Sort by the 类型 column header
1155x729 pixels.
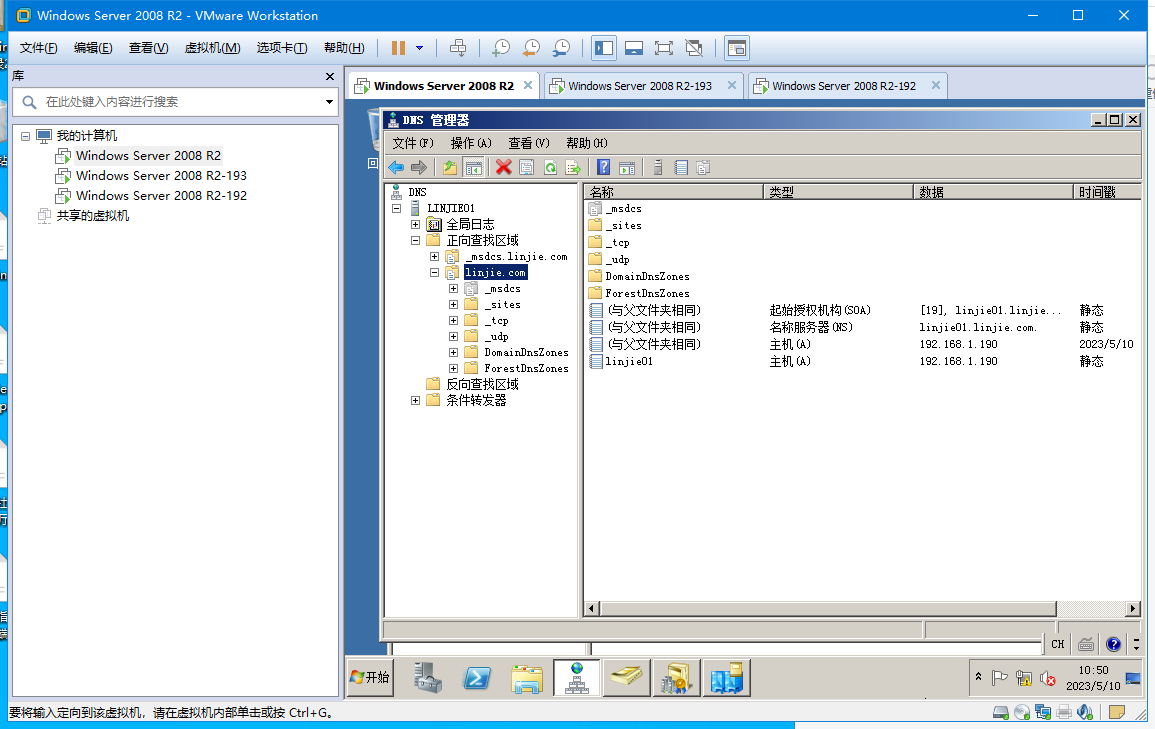pyautogui.click(x=838, y=192)
